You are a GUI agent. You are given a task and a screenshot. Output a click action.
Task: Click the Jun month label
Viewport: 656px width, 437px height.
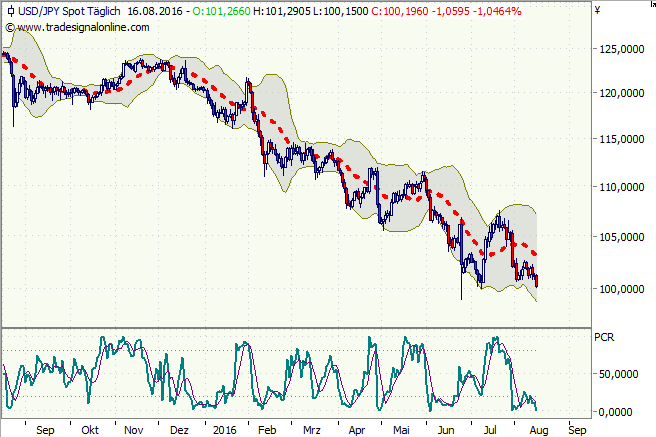(446, 430)
